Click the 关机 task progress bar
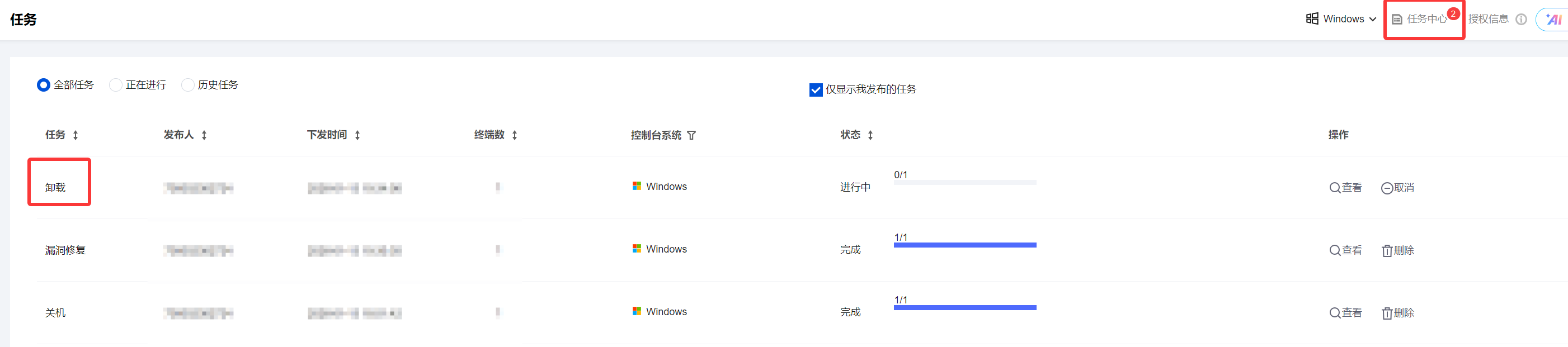Image resolution: width=1568 pixels, height=347 pixels. (965, 307)
